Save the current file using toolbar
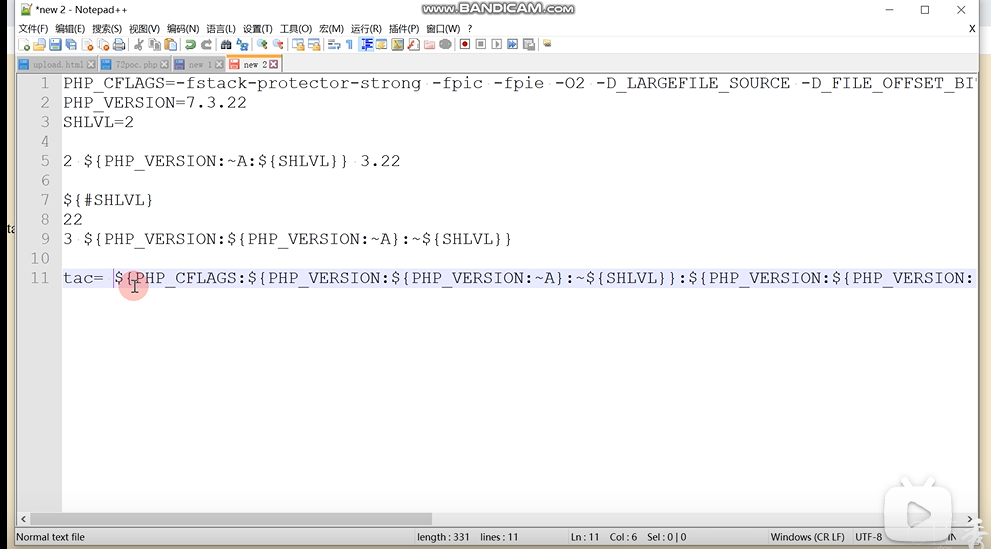The width and height of the screenshot is (991, 549). pos(55,44)
